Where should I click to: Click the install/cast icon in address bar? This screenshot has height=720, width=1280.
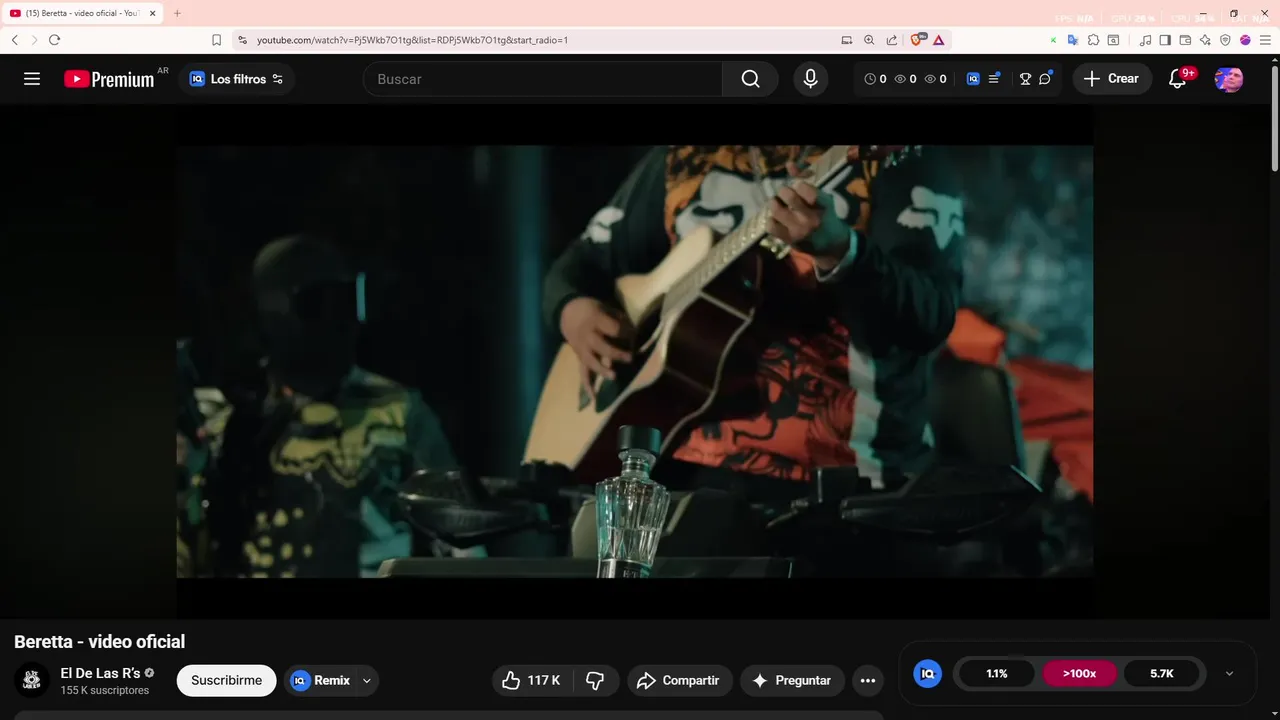pyautogui.click(x=847, y=40)
